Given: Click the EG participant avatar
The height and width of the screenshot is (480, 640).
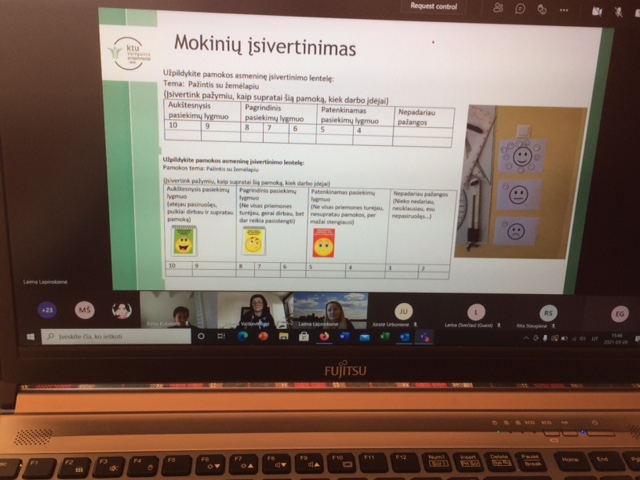Looking at the screenshot, I should click(620, 314).
